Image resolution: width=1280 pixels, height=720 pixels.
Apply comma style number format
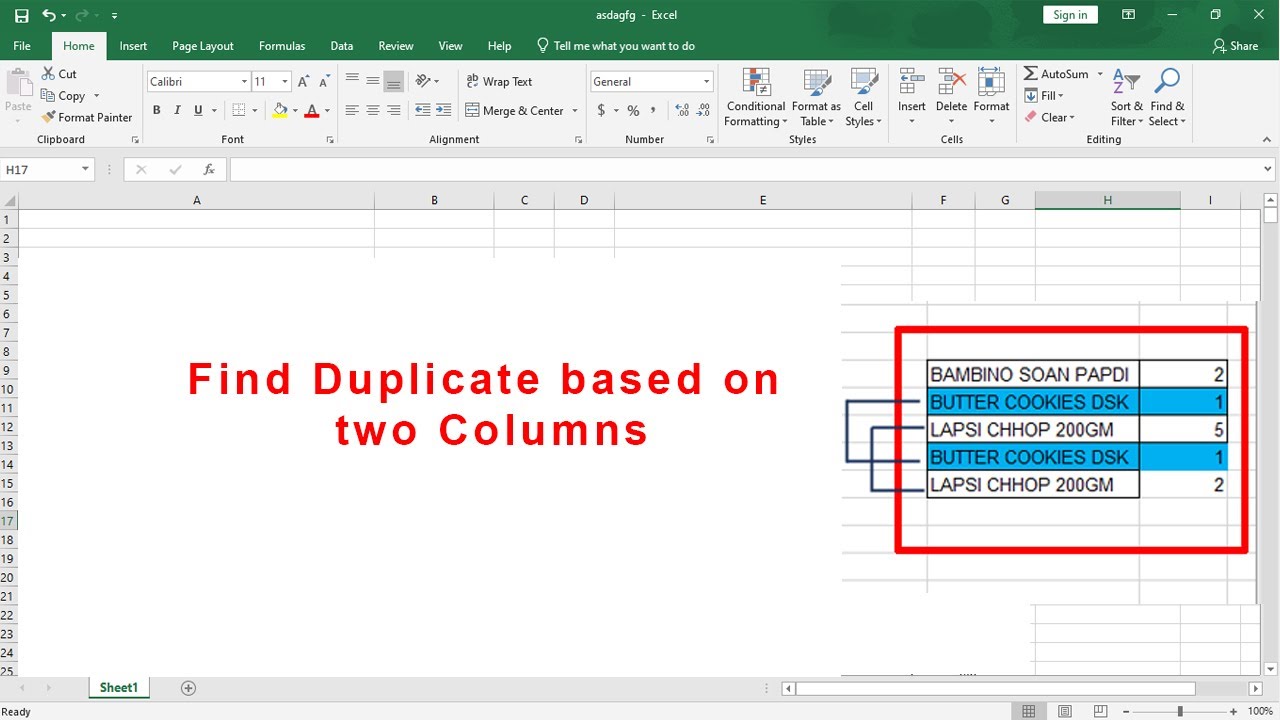coord(653,111)
